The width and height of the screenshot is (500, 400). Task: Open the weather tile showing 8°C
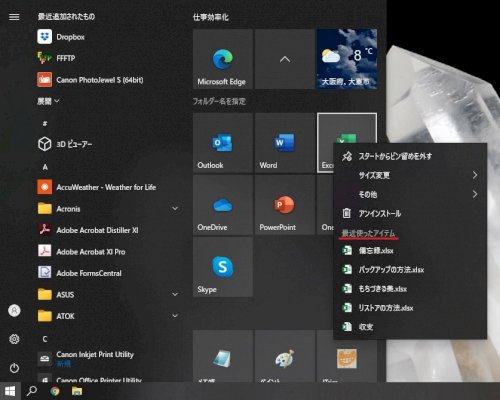pos(347,59)
